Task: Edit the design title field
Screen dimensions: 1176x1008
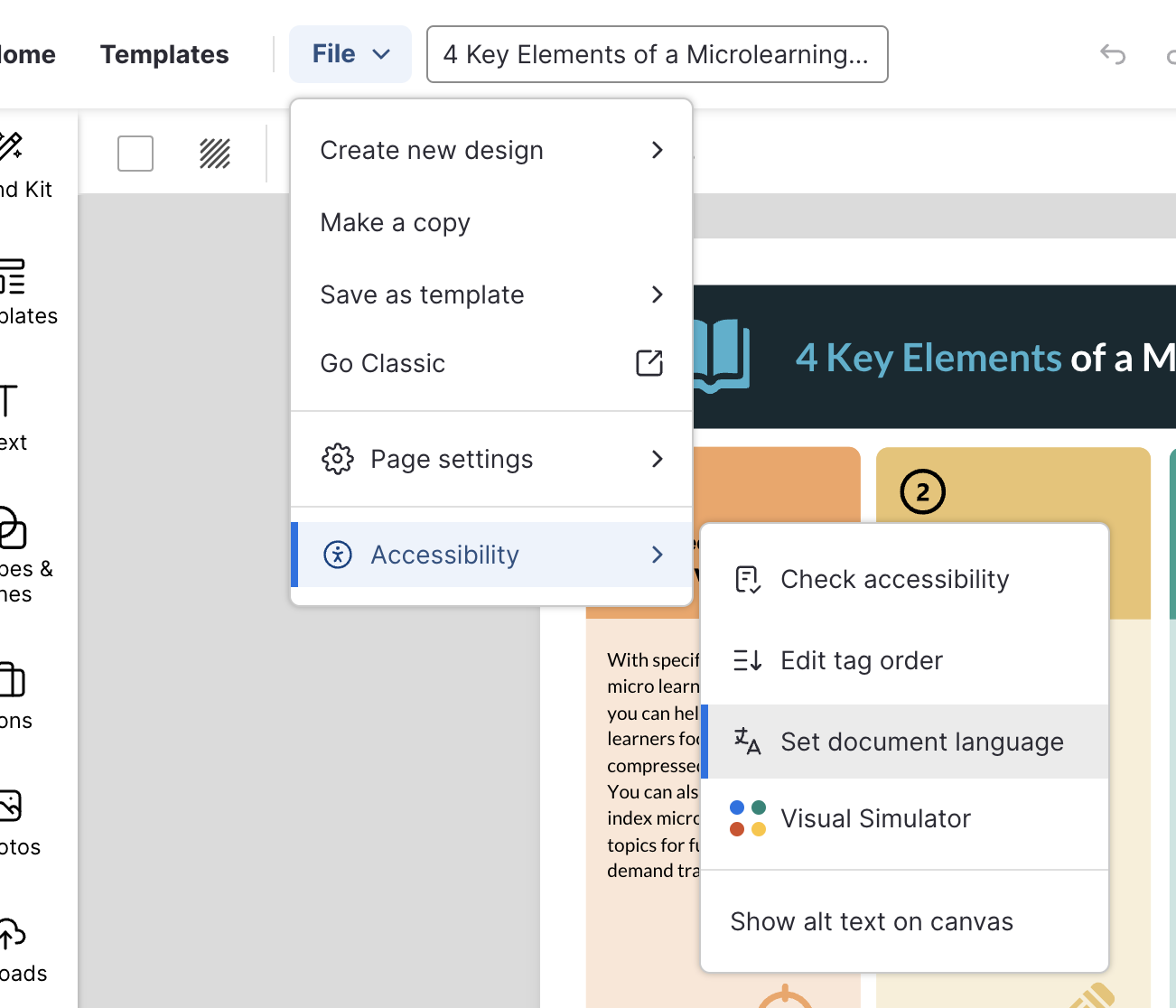Action: click(657, 54)
